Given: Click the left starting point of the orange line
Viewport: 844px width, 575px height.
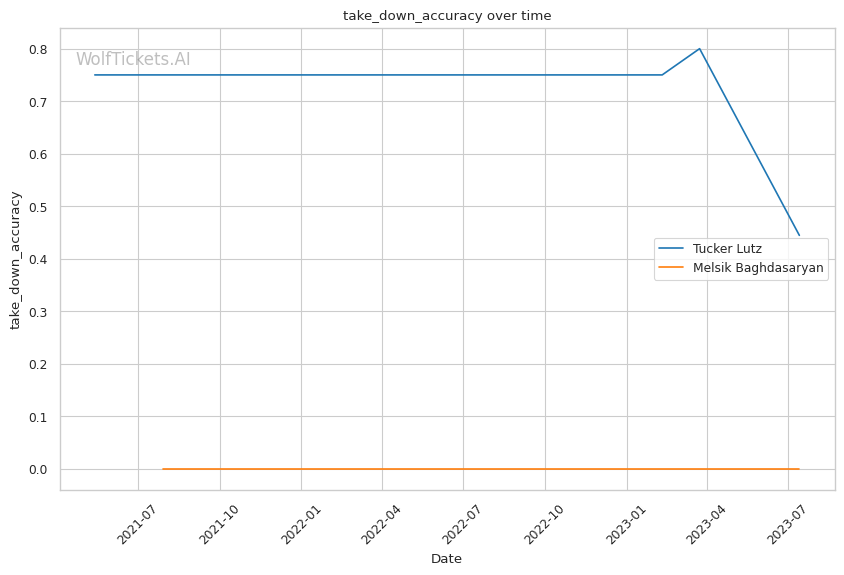Looking at the screenshot, I should 163,469.
